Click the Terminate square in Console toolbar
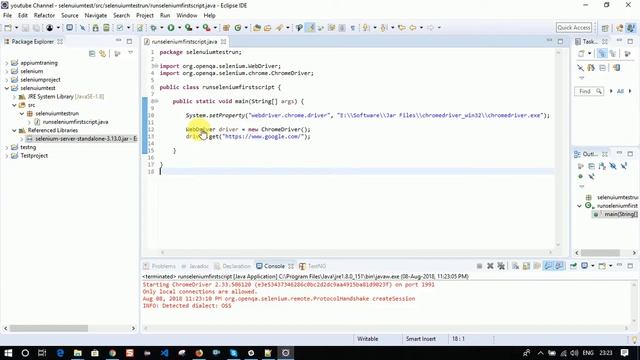This screenshot has width=640, height=360. [x=479, y=266]
